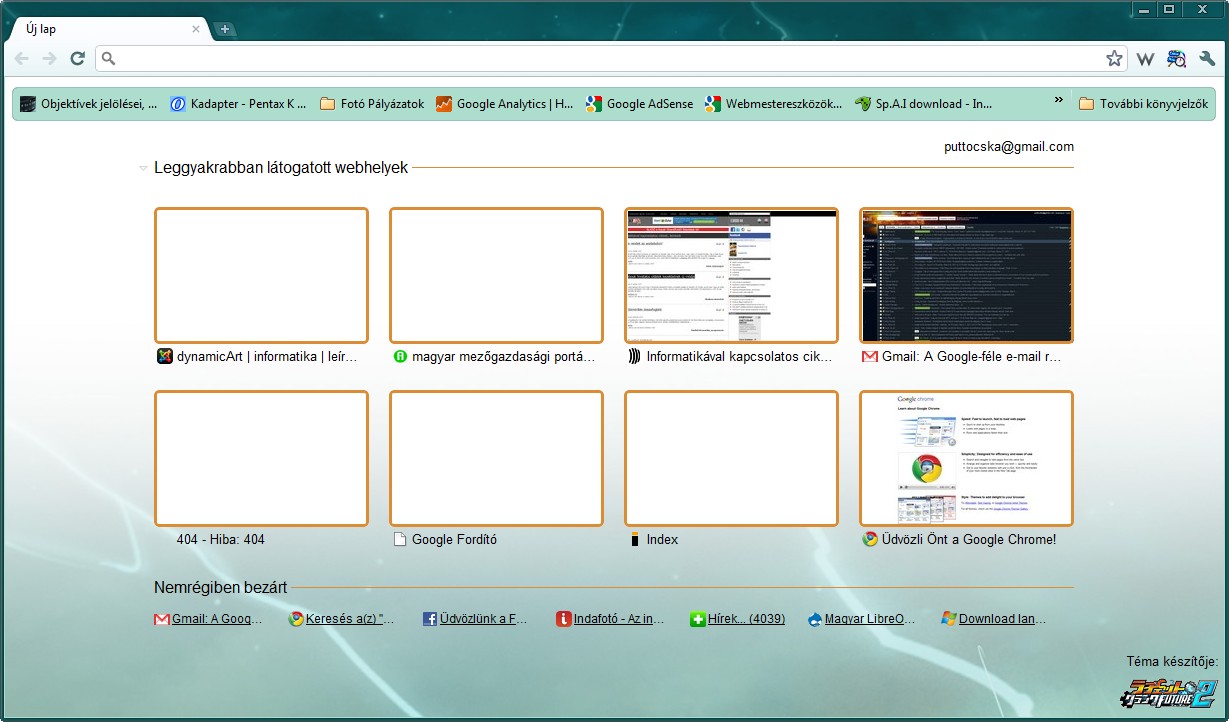Image resolution: width=1229 pixels, height=722 pixels.
Task: Open Objektívek jelölései bookmark
Action: [89, 104]
